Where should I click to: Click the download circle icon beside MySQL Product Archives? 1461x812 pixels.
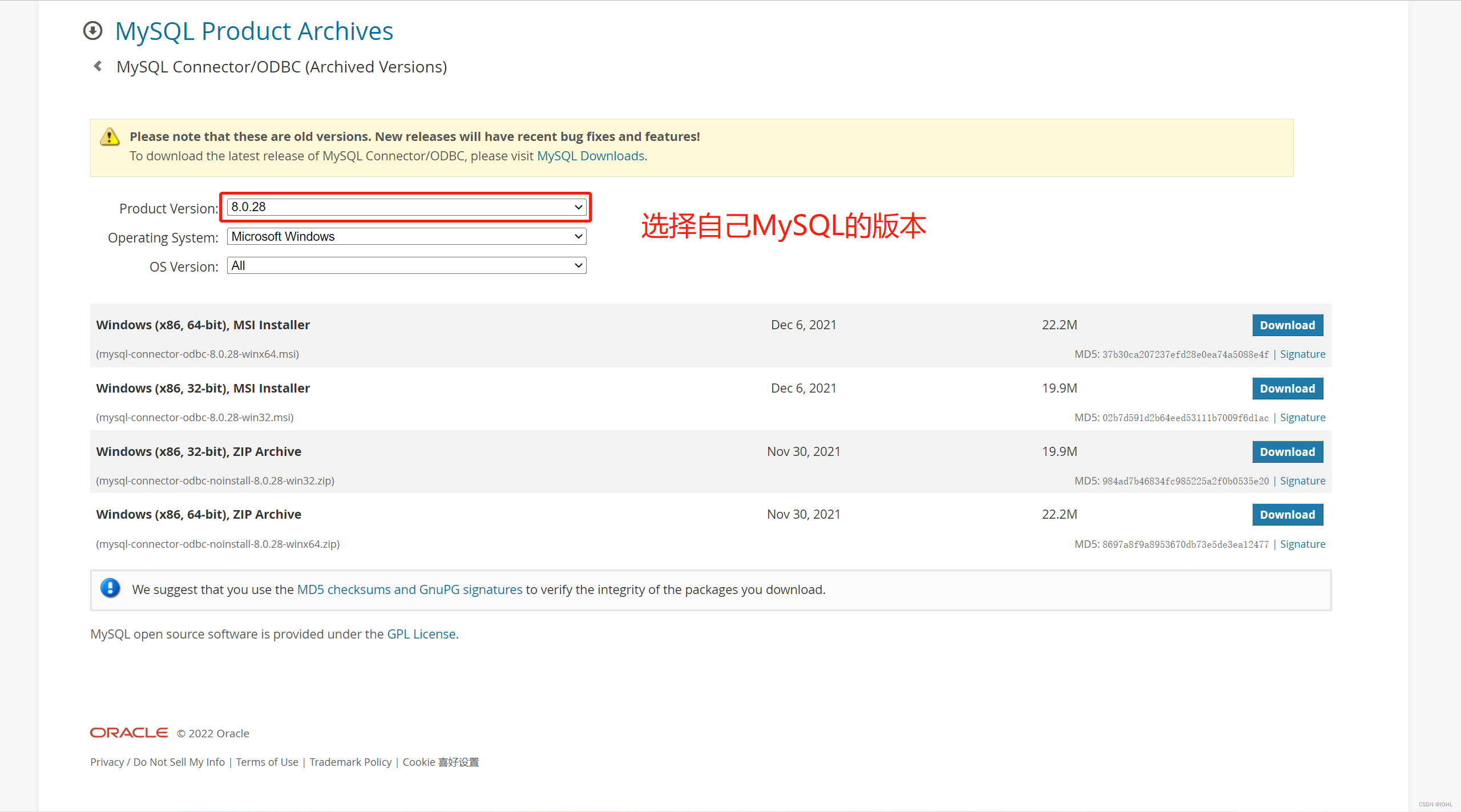(x=92, y=31)
